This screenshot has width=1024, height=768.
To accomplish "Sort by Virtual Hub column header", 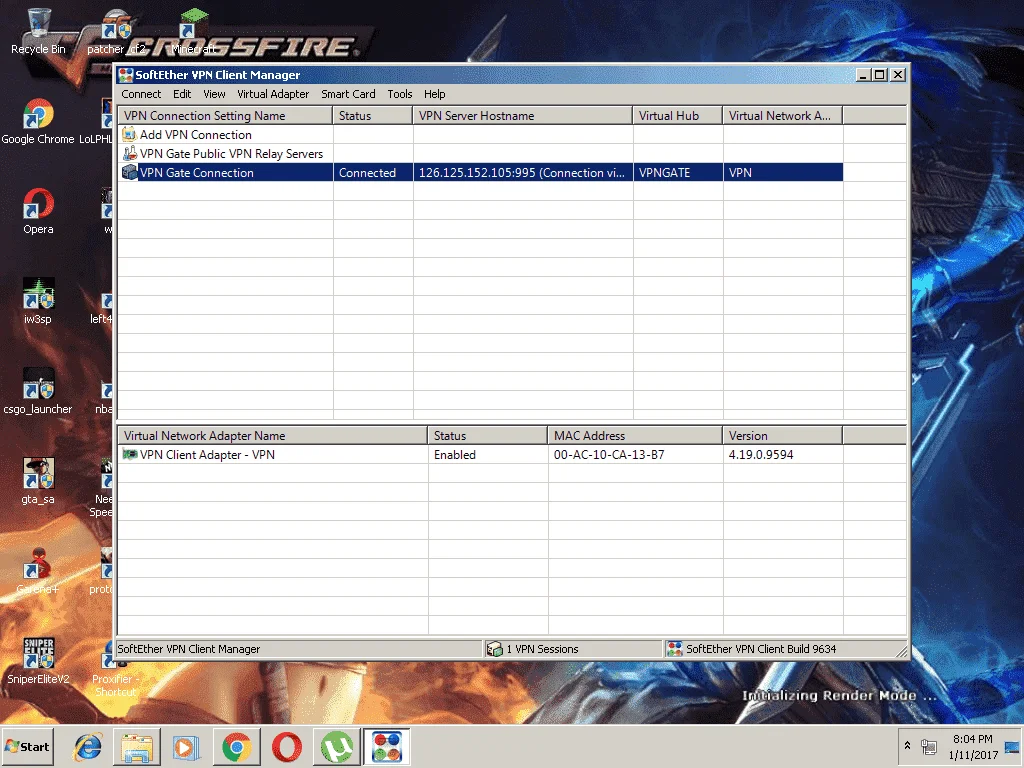I will coord(678,116).
